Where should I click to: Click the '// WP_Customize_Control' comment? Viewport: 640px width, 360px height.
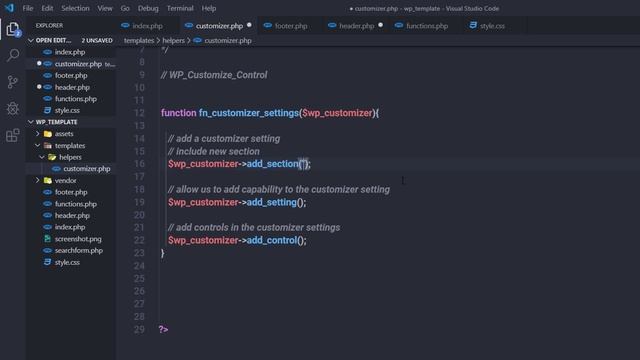pyautogui.click(x=214, y=75)
